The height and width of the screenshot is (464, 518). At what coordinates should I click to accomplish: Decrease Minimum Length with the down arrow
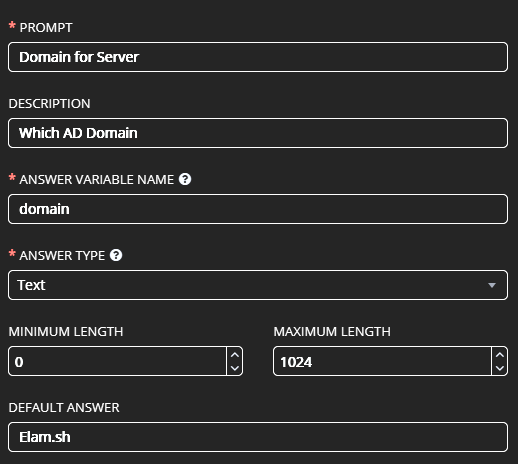pyautogui.click(x=235, y=368)
